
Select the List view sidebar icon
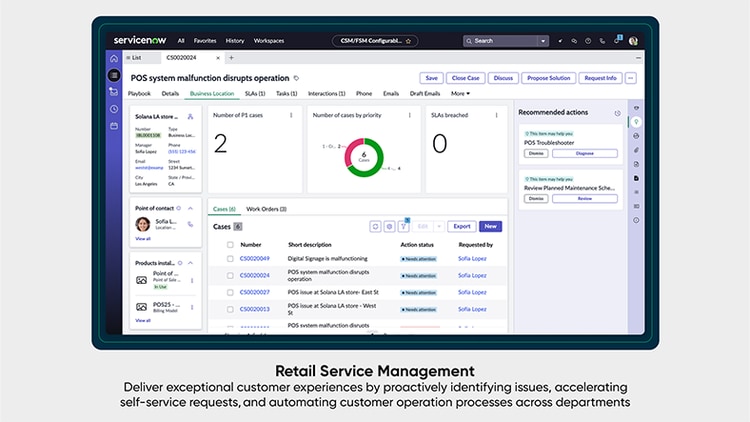(x=114, y=75)
